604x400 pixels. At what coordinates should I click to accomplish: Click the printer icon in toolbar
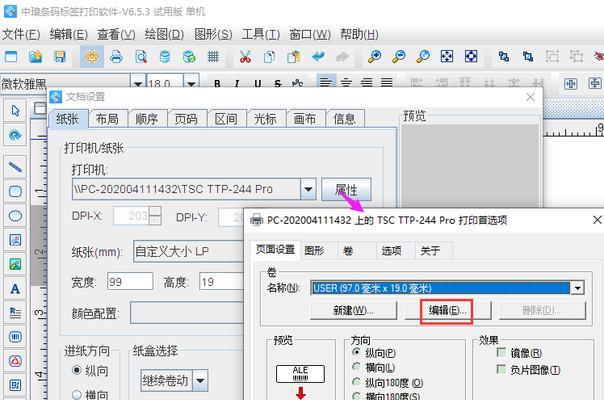click(116, 57)
